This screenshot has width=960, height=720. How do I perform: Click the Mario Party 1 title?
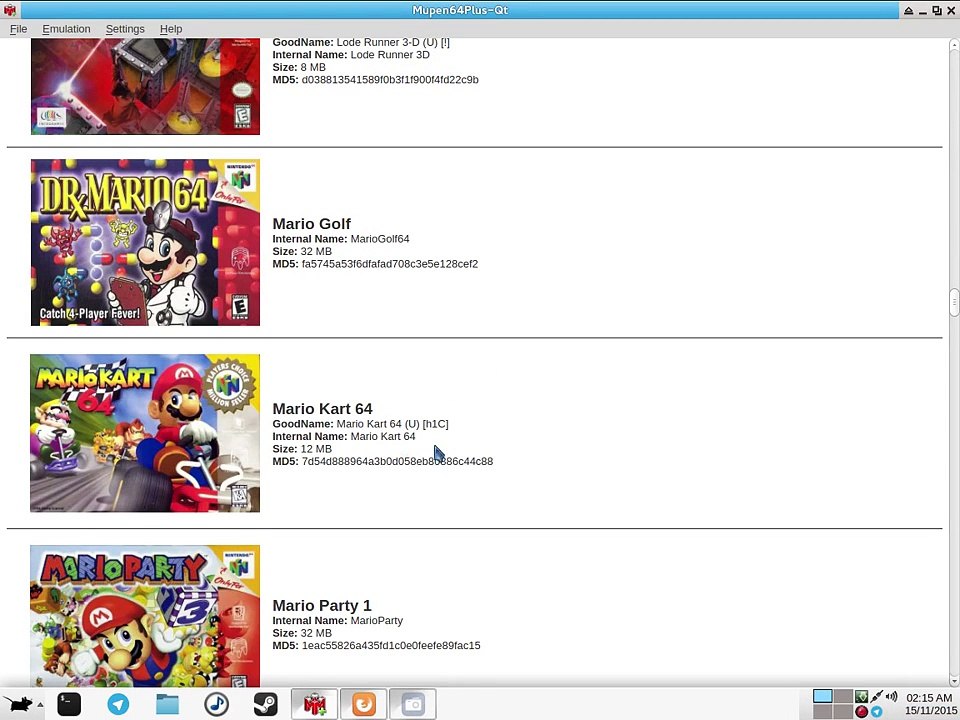(322, 606)
